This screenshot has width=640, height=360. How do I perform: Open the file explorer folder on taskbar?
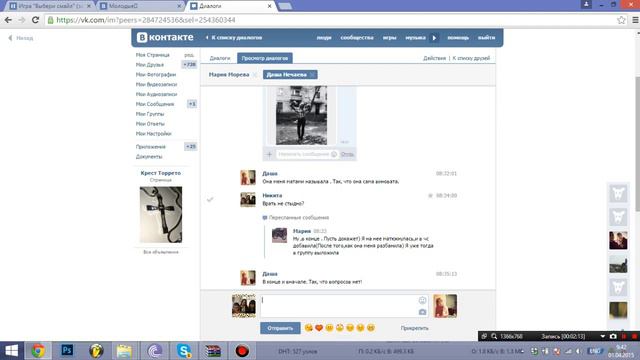124,351
